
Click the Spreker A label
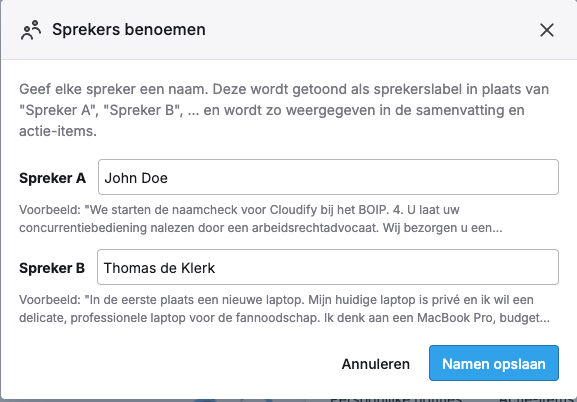click(52, 178)
